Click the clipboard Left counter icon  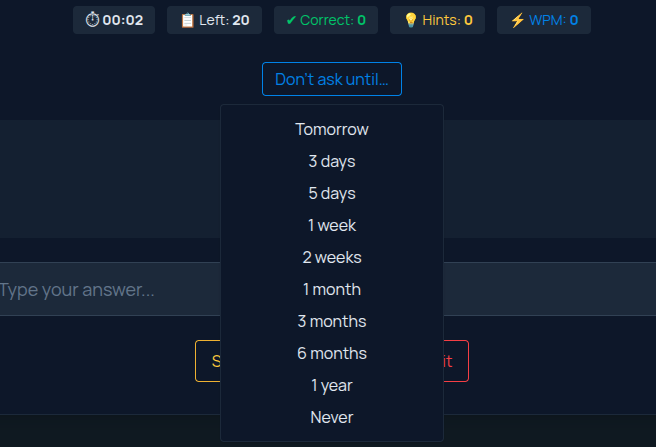pos(187,20)
